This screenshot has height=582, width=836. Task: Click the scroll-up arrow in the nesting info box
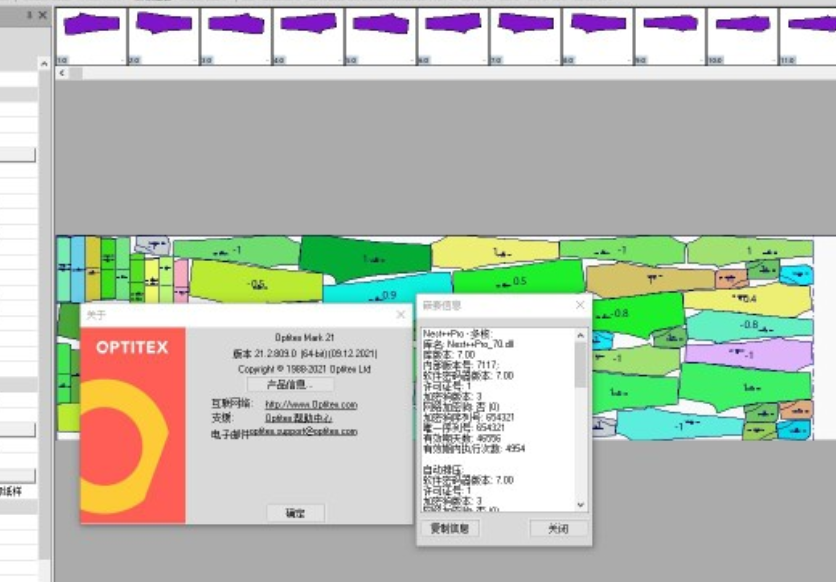pyautogui.click(x=581, y=335)
